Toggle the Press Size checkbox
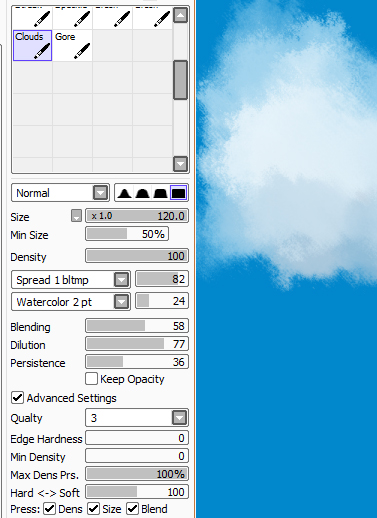Viewport: 377px width, 518px height. click(93, 509)
